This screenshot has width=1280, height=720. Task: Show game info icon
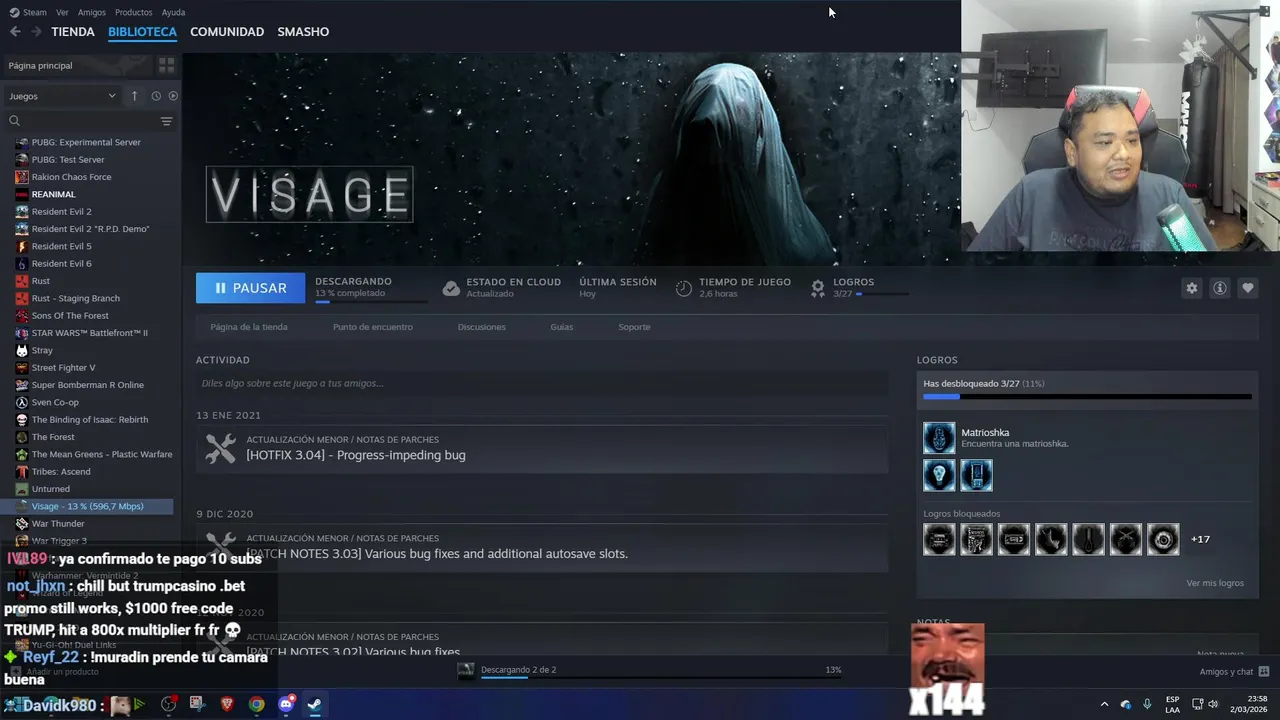pyautogui.click(x=1220, y=288)
